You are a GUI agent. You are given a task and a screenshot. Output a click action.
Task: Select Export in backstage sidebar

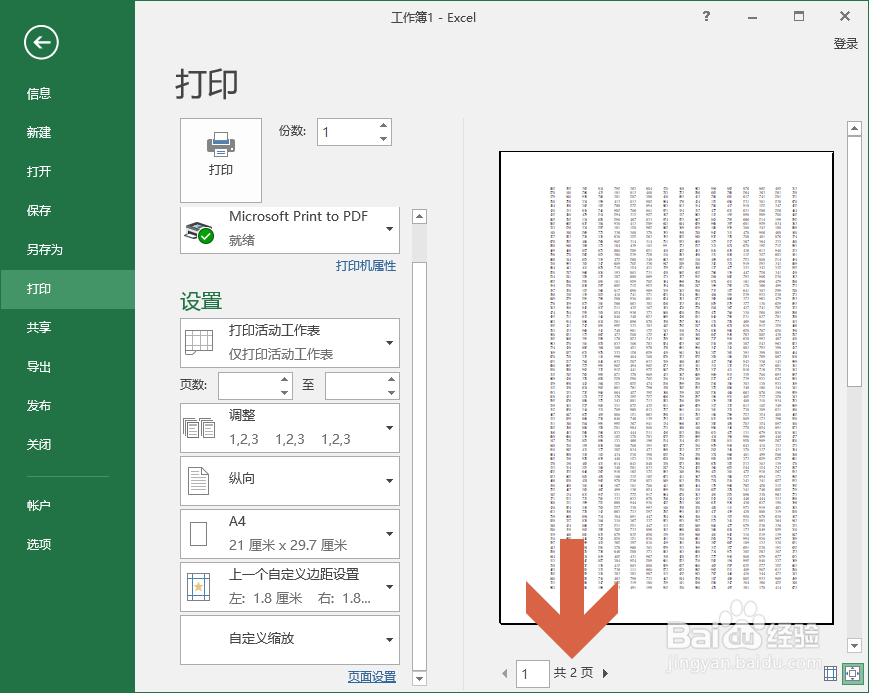(68, 367)
